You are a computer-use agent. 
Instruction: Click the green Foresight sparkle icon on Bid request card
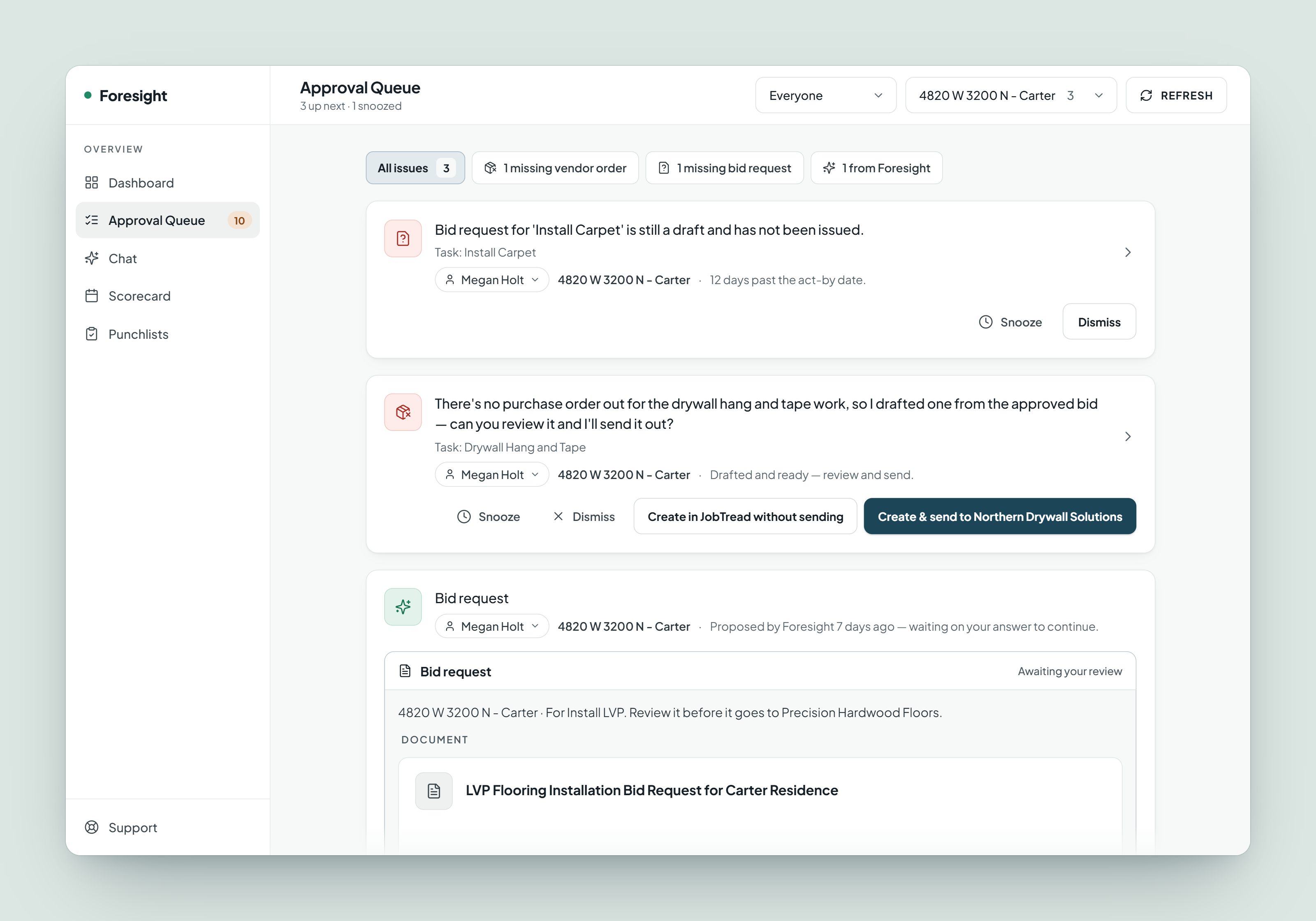[403, 607]
